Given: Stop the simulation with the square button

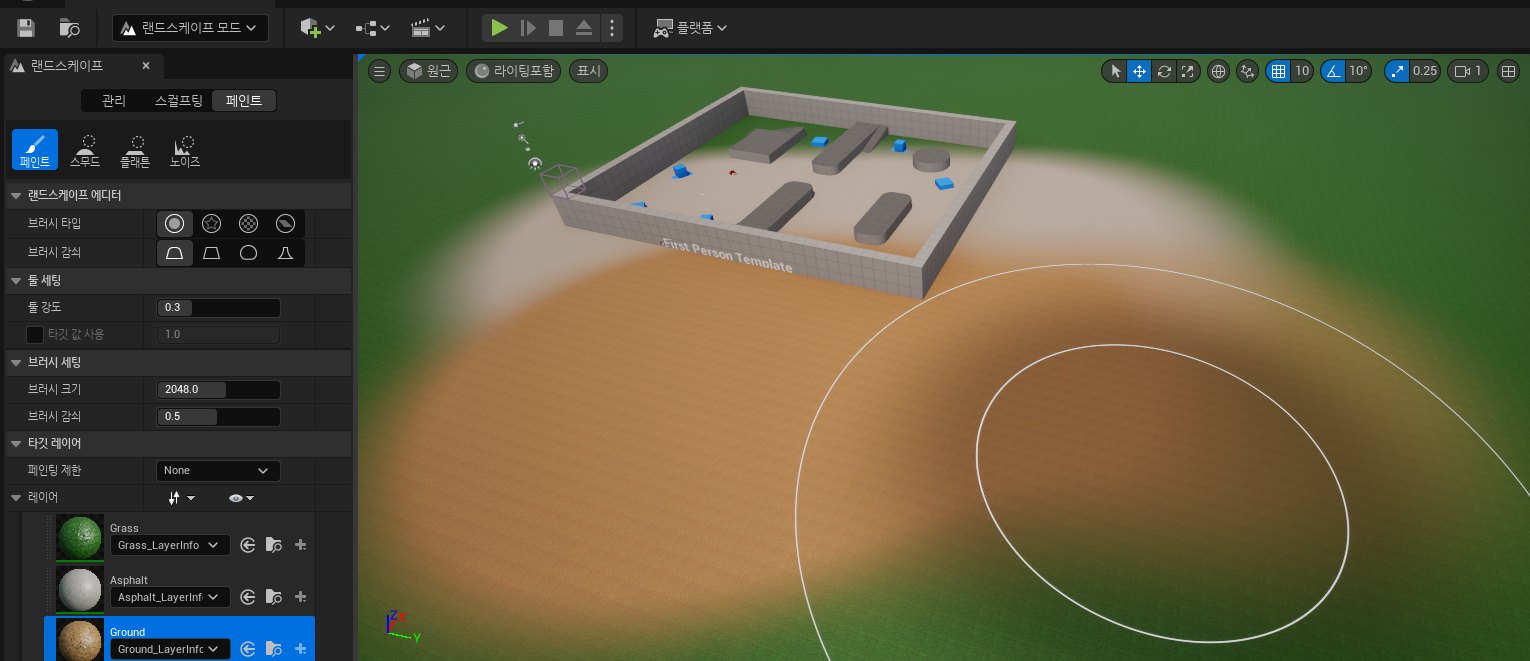Looking at the screenshot, I should point(556,28).
